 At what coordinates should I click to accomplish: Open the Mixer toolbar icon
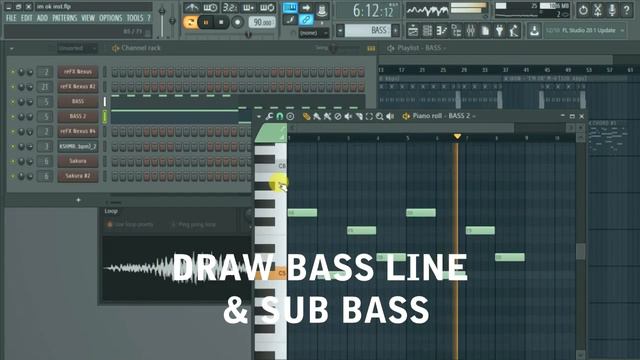click(x=471, y=31)
